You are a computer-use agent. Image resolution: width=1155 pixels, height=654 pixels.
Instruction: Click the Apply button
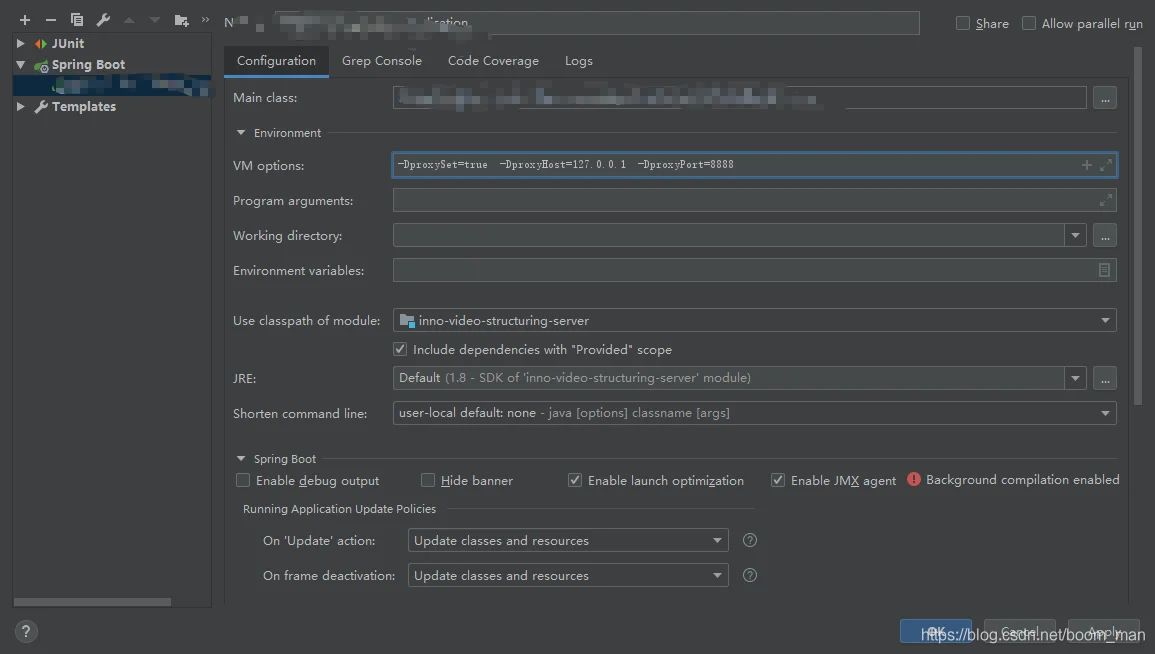[1103, 631]
